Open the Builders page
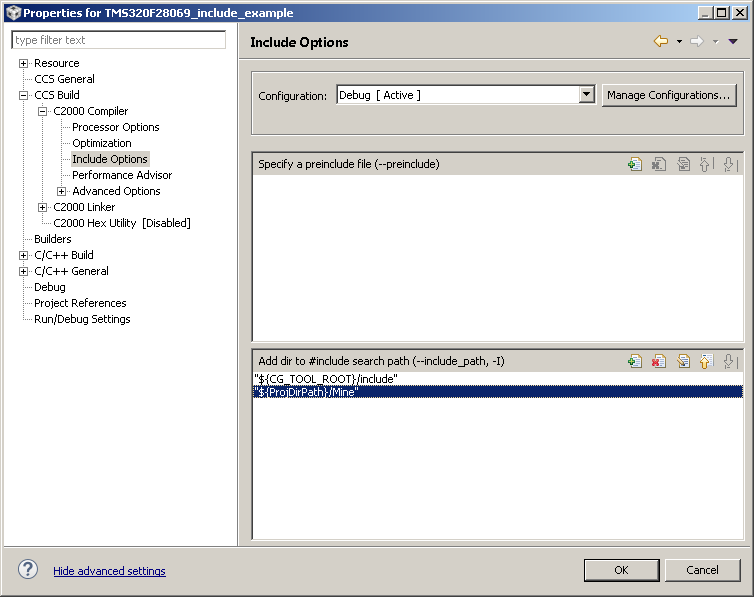 point(52,239)
